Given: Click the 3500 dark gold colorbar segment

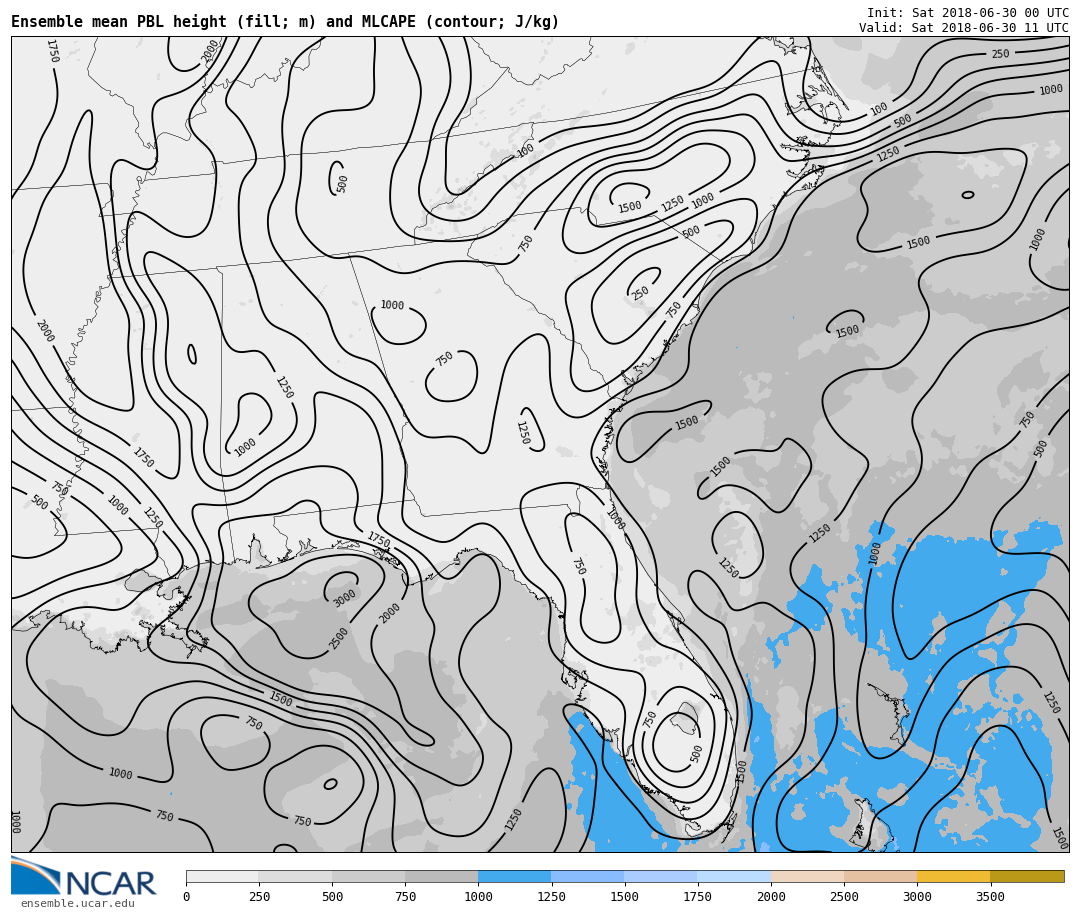Looking at the screenshot, I should pos(1027,876).
